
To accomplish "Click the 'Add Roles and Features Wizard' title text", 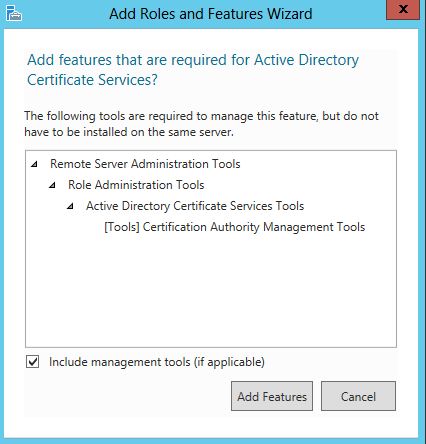I will point(211,14).
